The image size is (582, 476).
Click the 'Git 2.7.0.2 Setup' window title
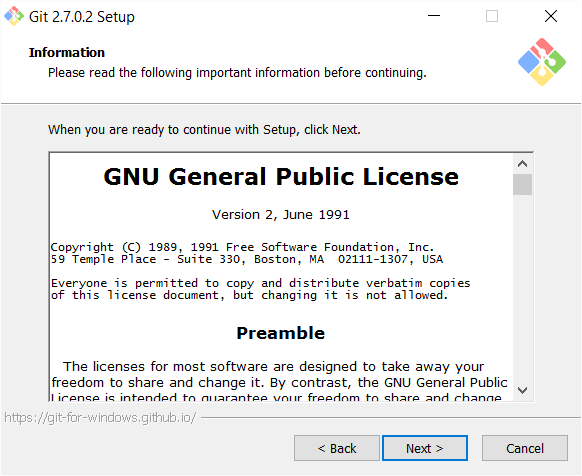pos(82,17)
